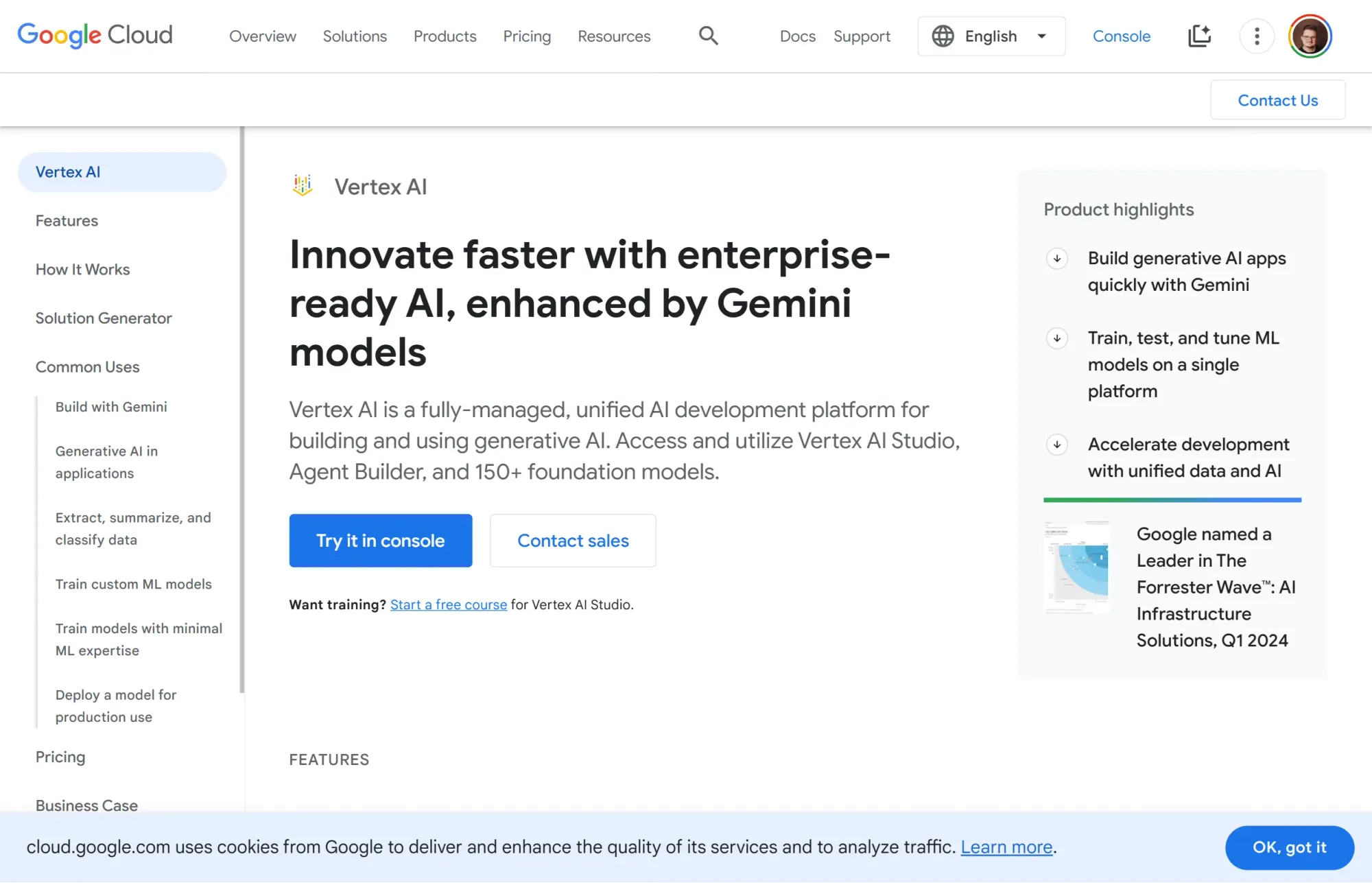Click the Forrester Wave report thumbnail
Screen dimensions: 1372x883
pos(1076,565)
